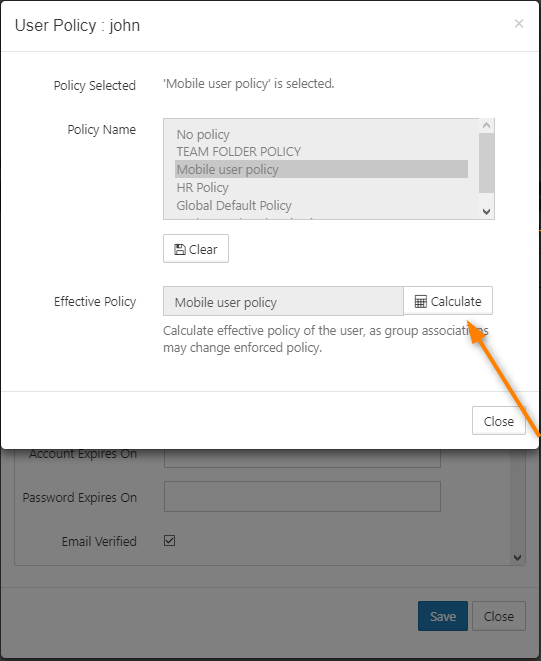
Task: Click the calculator icon on Calculate
Action: tap(420, 301)
